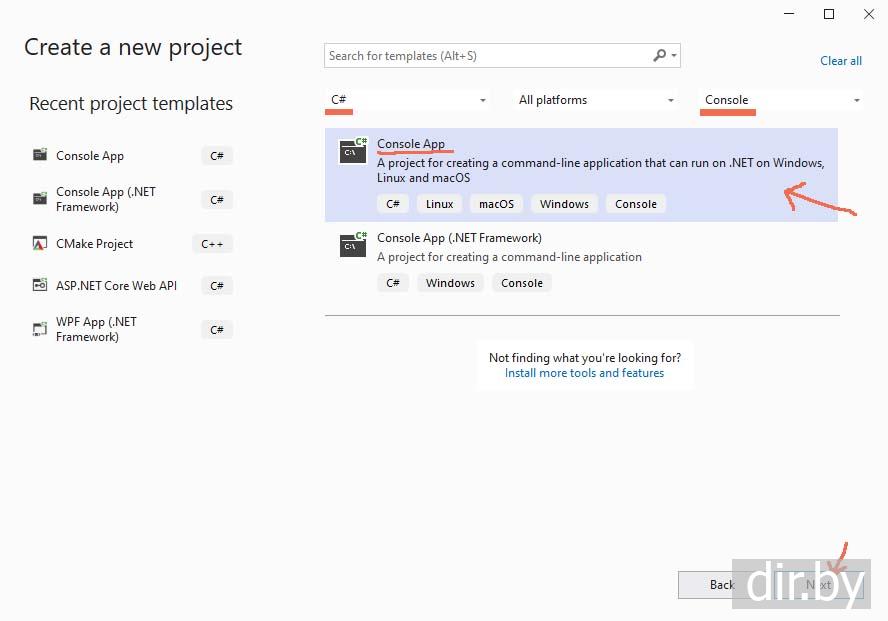The image size is (888, 621).
Task: Open the search options dropdown arrow
Action: click(674, 55)
